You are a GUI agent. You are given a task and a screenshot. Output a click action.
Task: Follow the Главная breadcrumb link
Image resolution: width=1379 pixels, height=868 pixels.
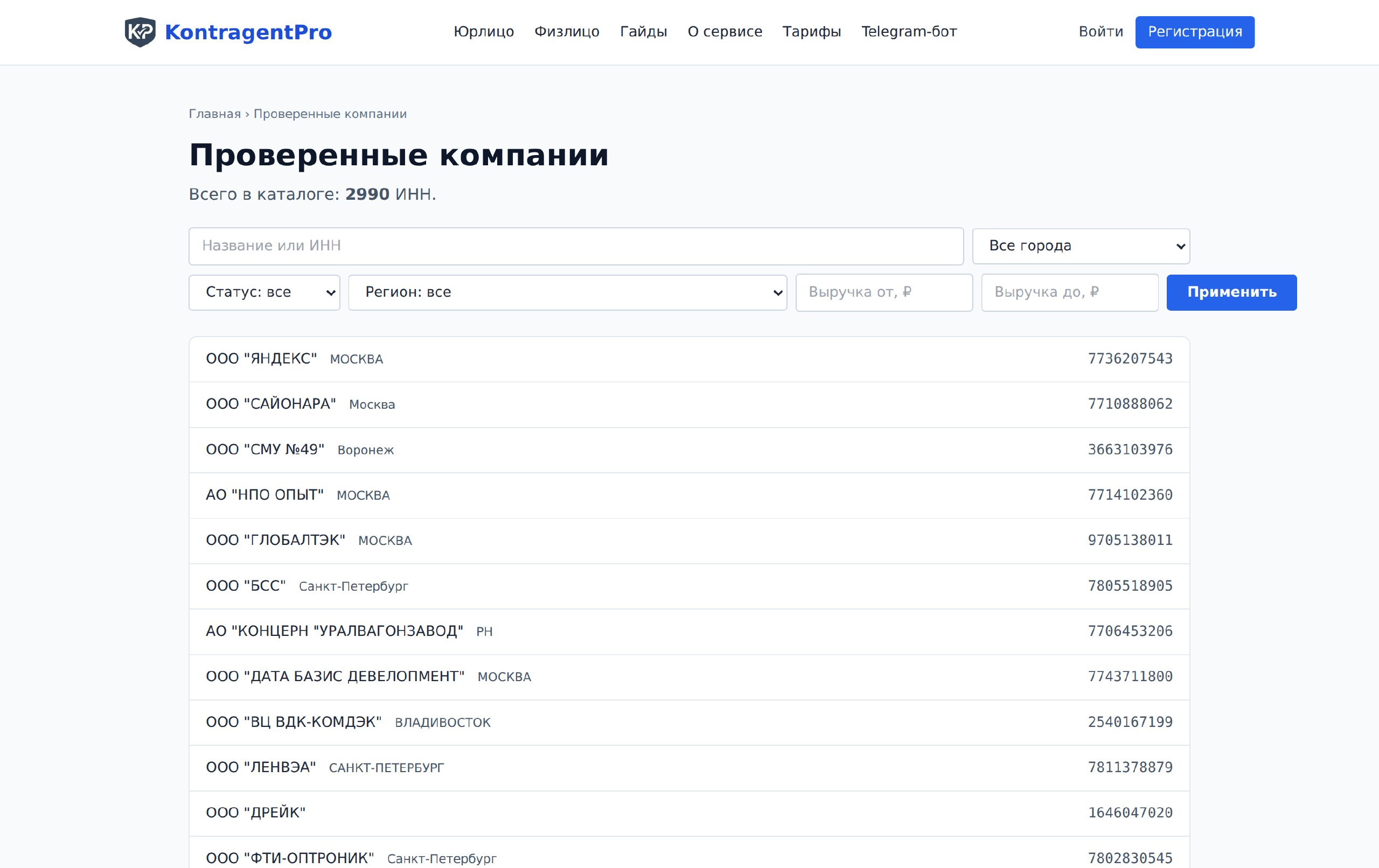(x=215, y=114)
